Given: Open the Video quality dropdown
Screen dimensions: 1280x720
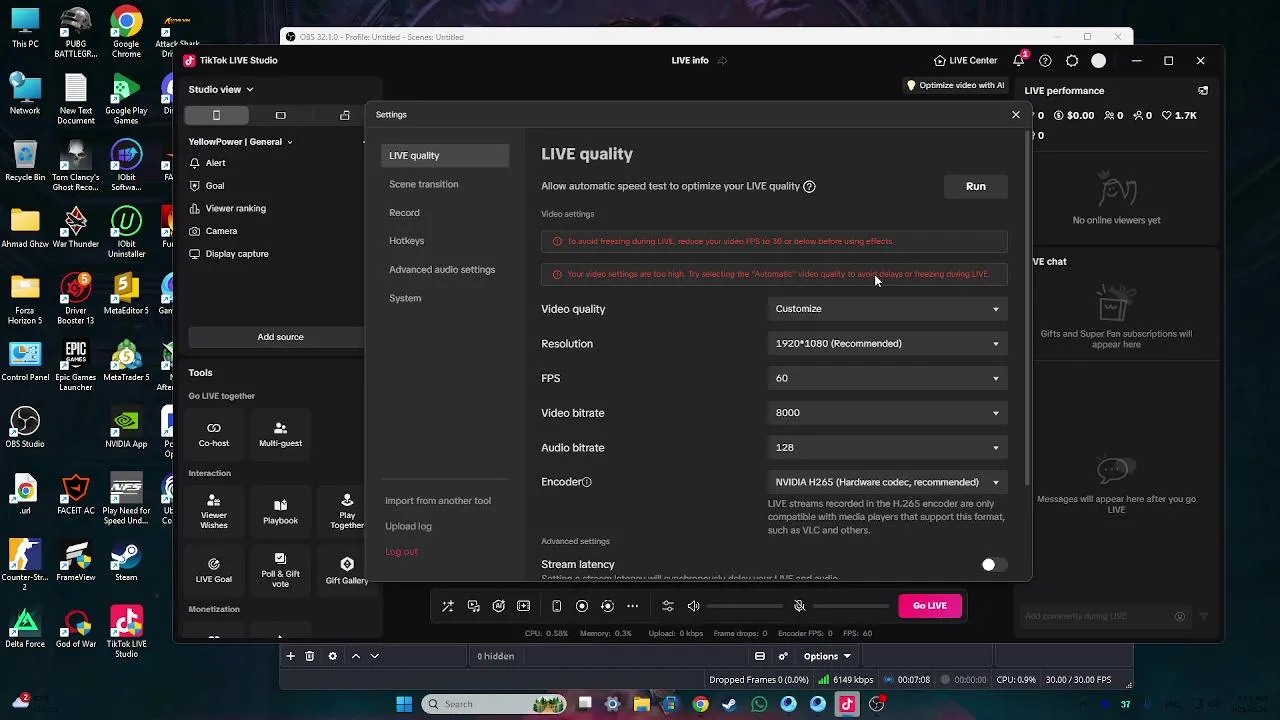Looking at the screenshot, I should click(887, 309).
